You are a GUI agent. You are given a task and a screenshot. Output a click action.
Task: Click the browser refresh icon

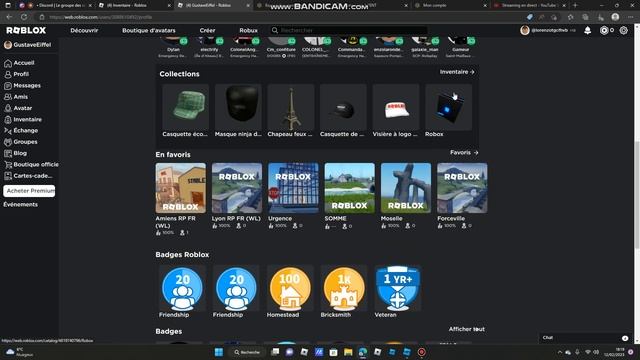click(24, 17)
